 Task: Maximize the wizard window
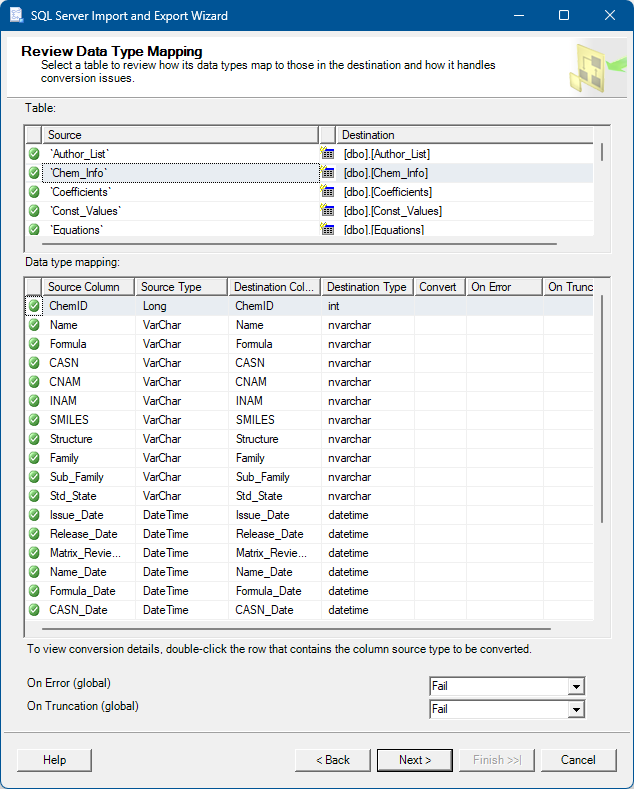564,15
